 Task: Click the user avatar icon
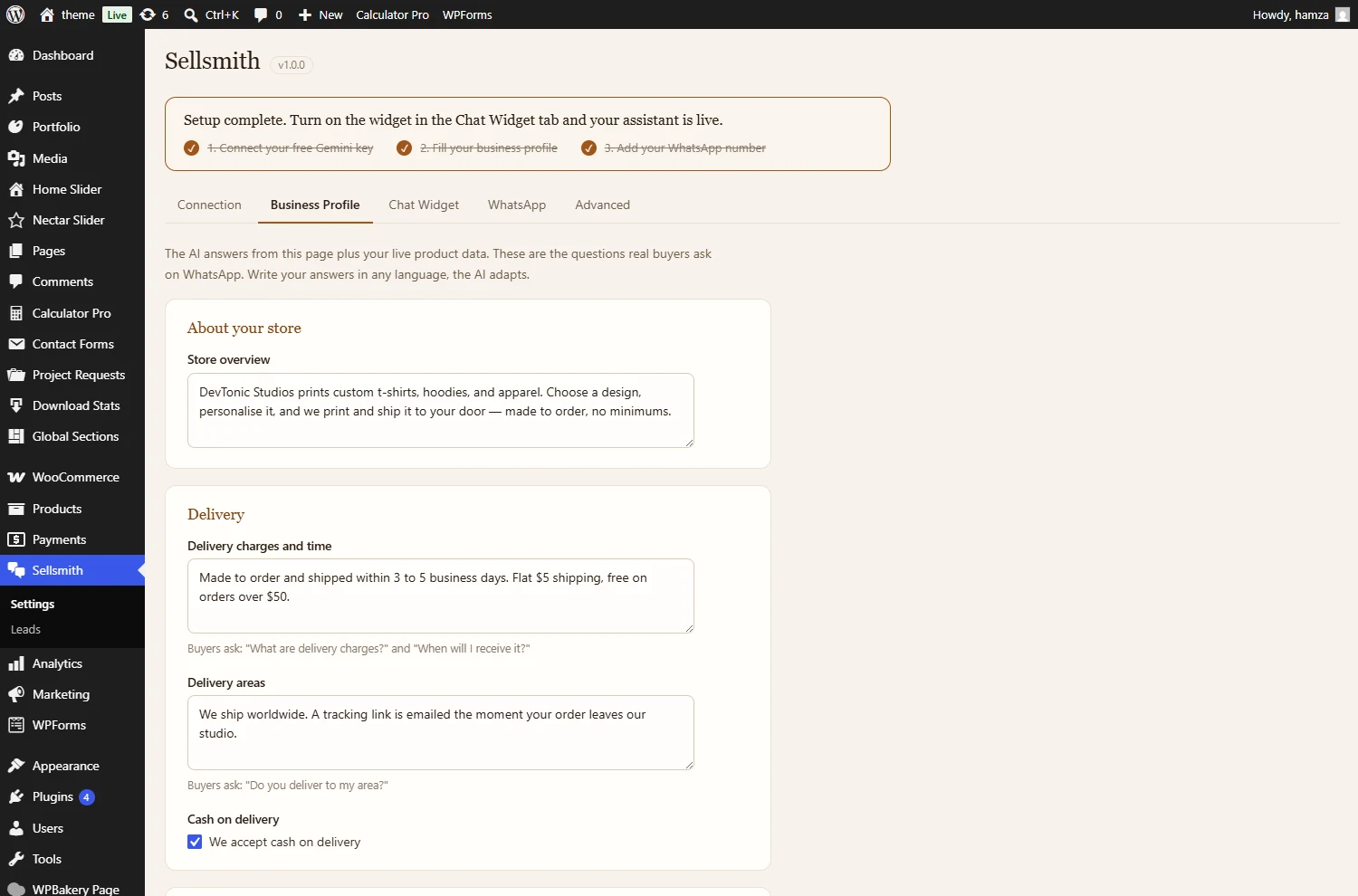(x=1343, y=14)
